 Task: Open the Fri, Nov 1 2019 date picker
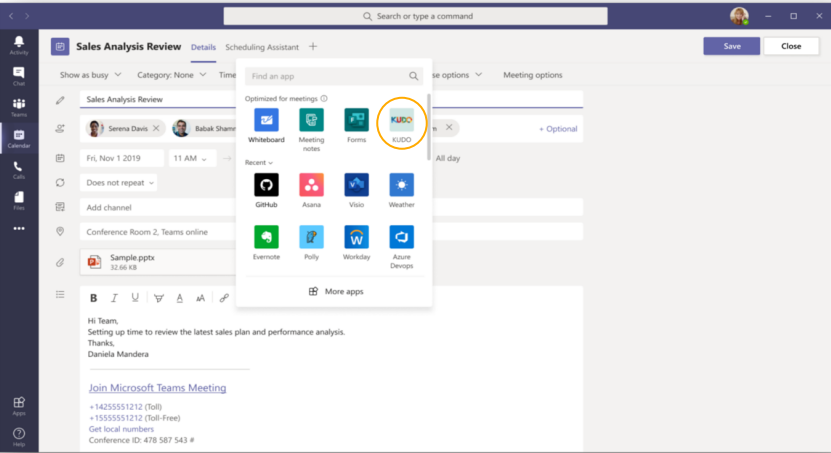122,158
